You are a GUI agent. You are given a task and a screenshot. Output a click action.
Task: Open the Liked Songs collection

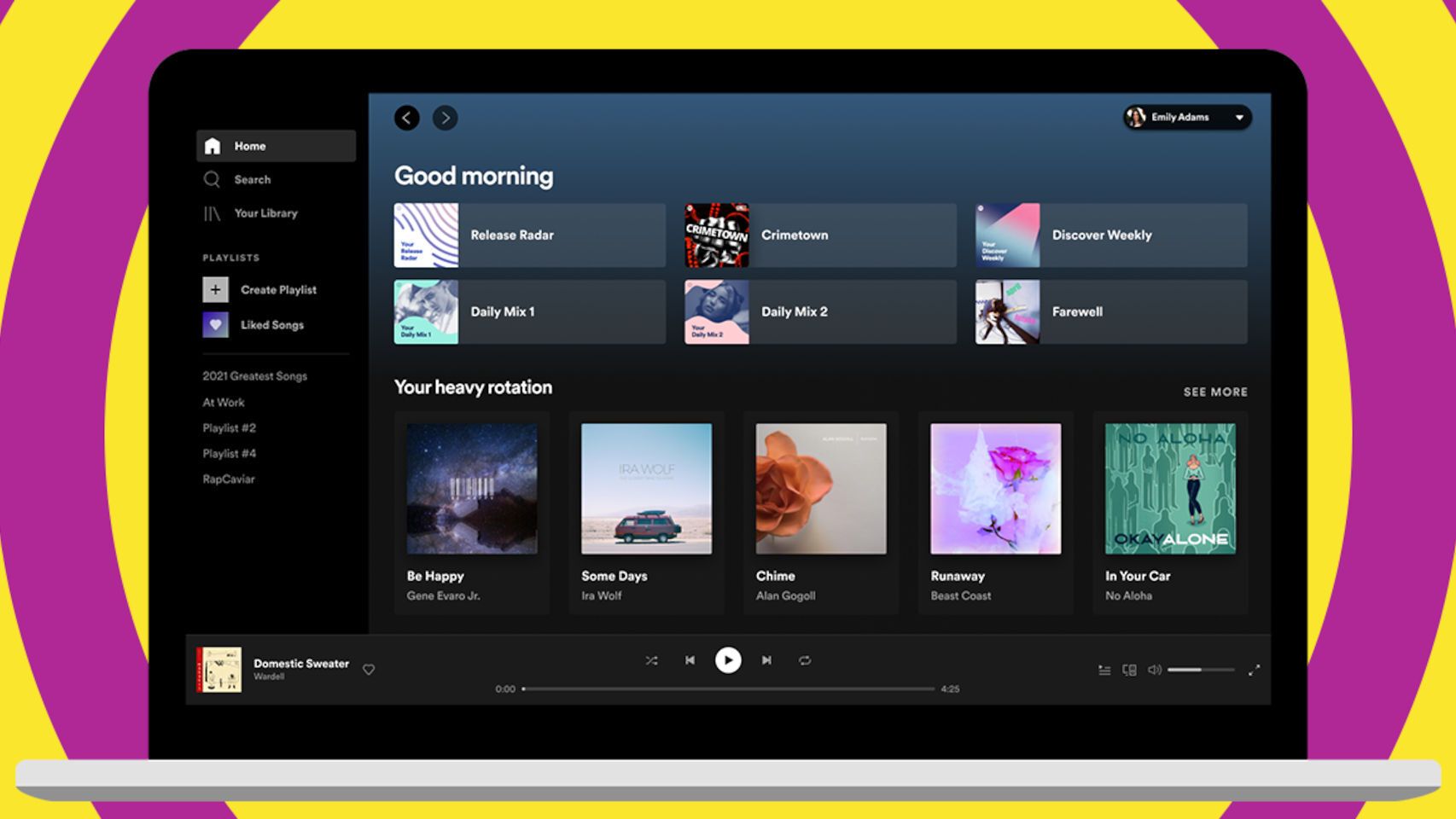272,325
